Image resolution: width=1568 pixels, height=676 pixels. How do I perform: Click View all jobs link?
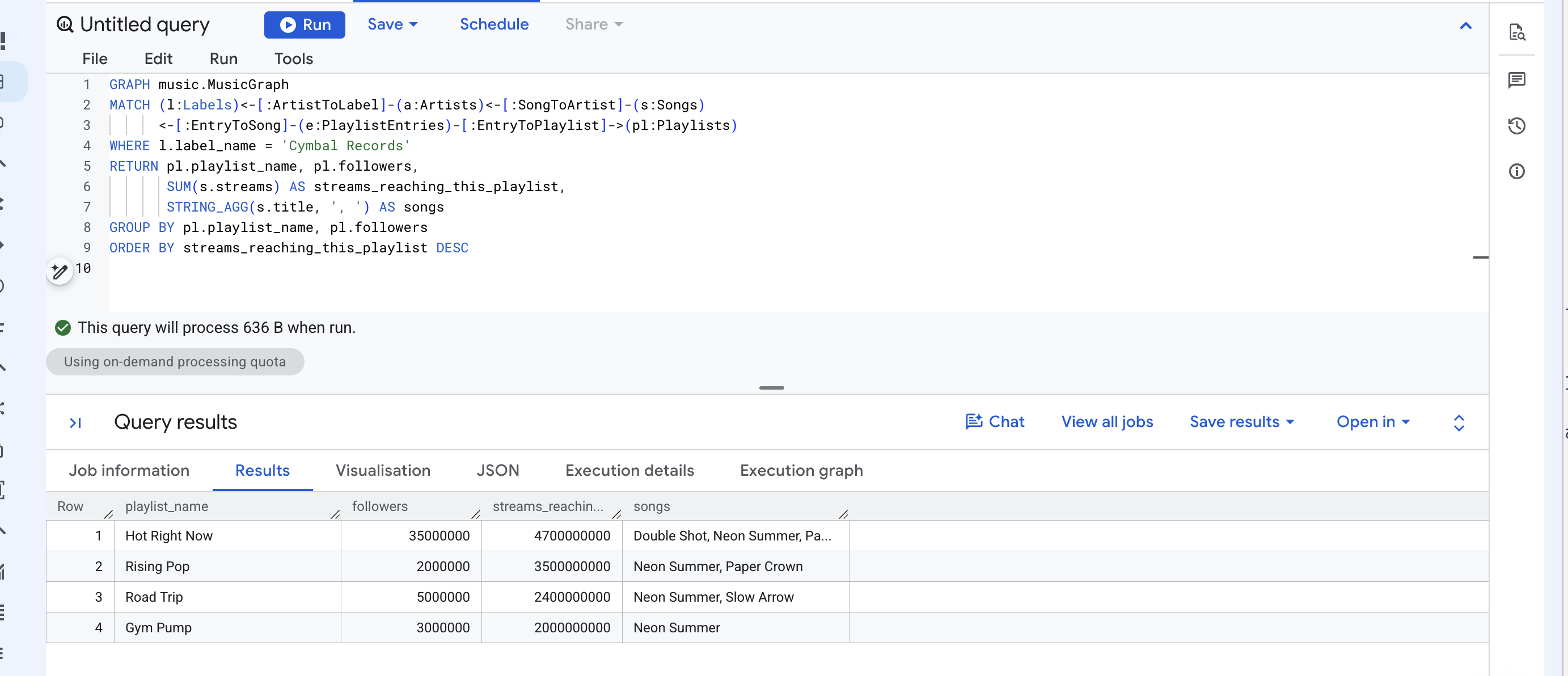[1106, 422]
